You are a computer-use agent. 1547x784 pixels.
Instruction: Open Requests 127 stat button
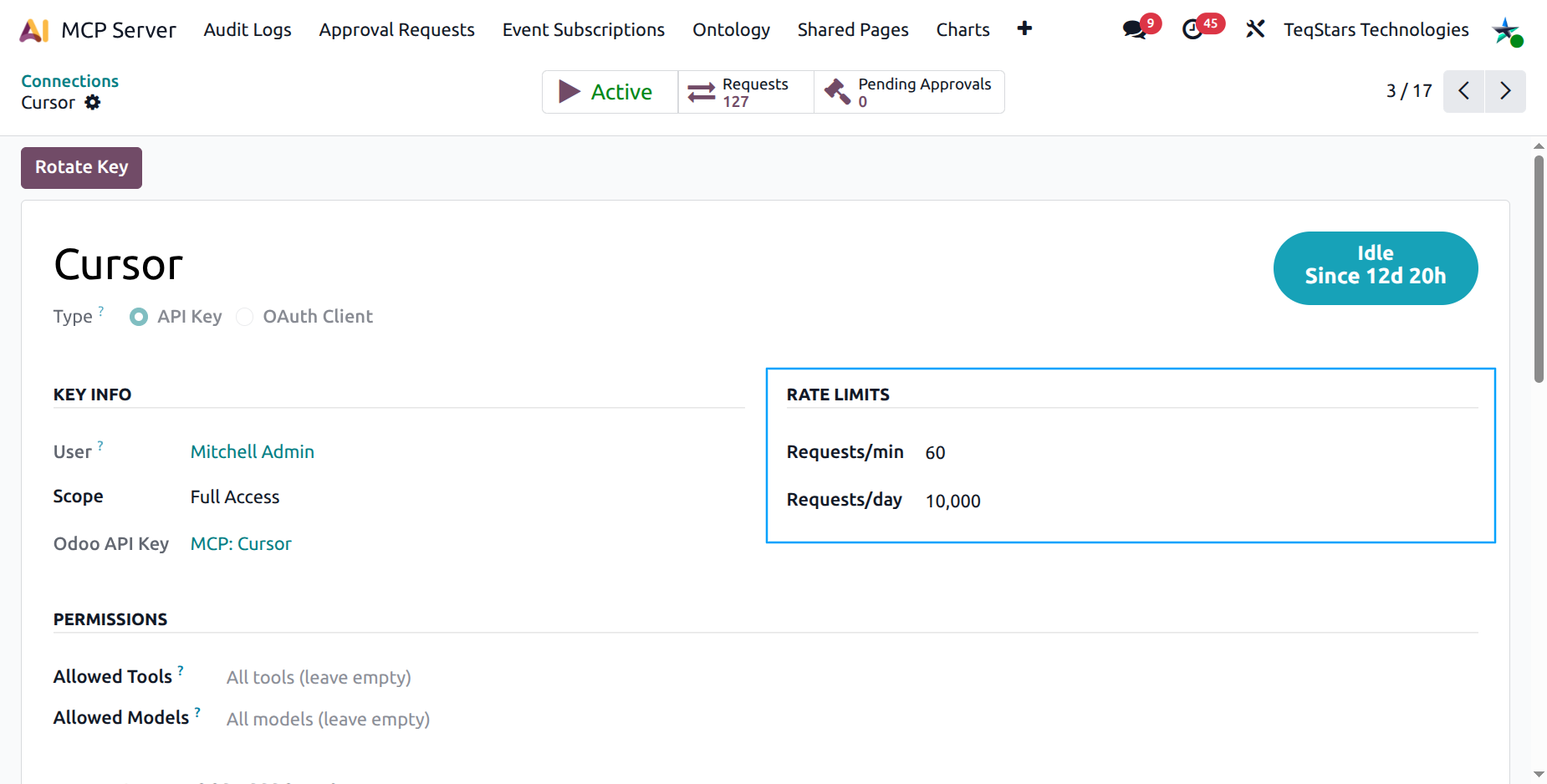point(746,92)
